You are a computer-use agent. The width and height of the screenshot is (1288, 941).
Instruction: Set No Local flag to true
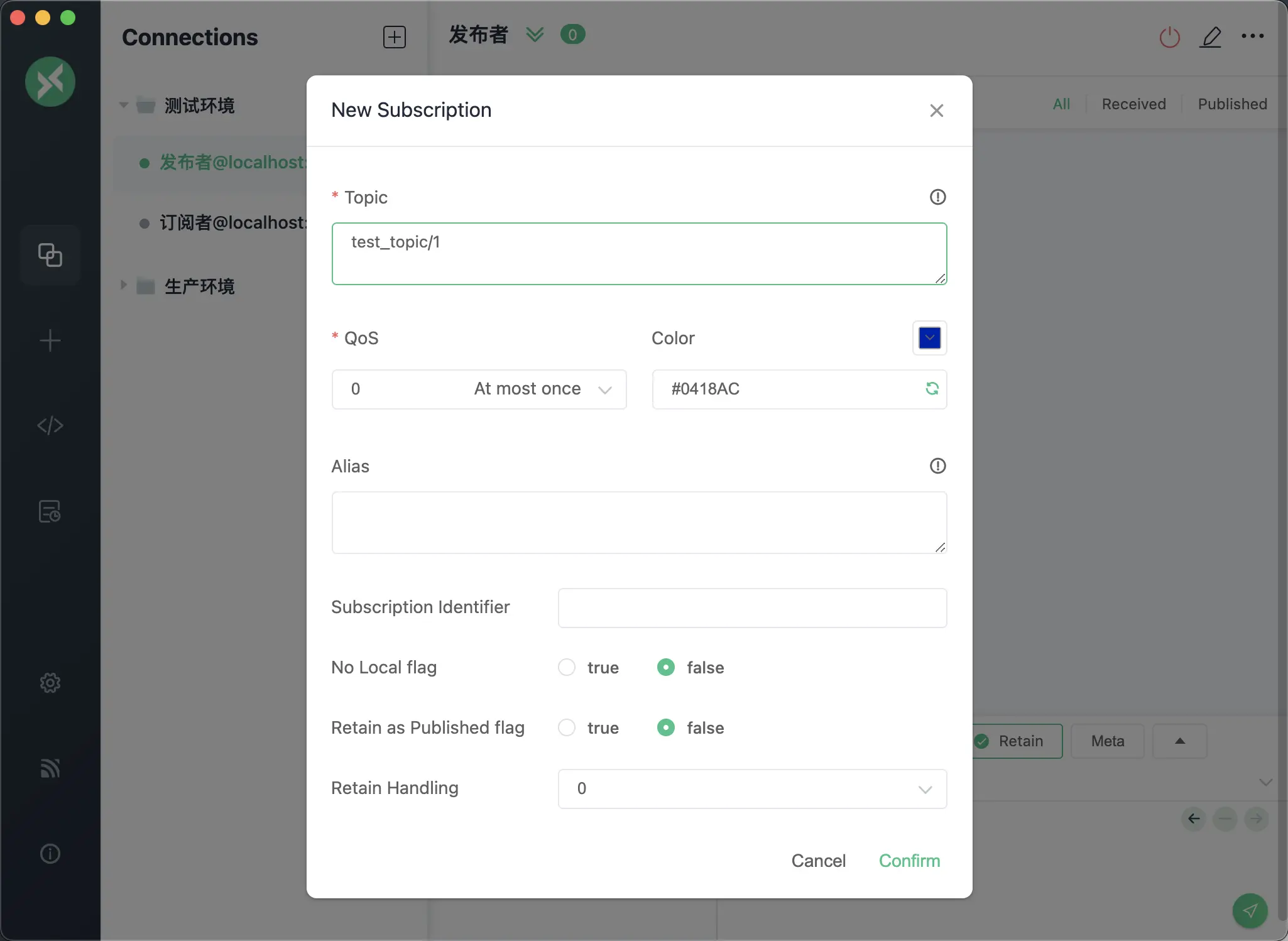[x=567, y=667]
